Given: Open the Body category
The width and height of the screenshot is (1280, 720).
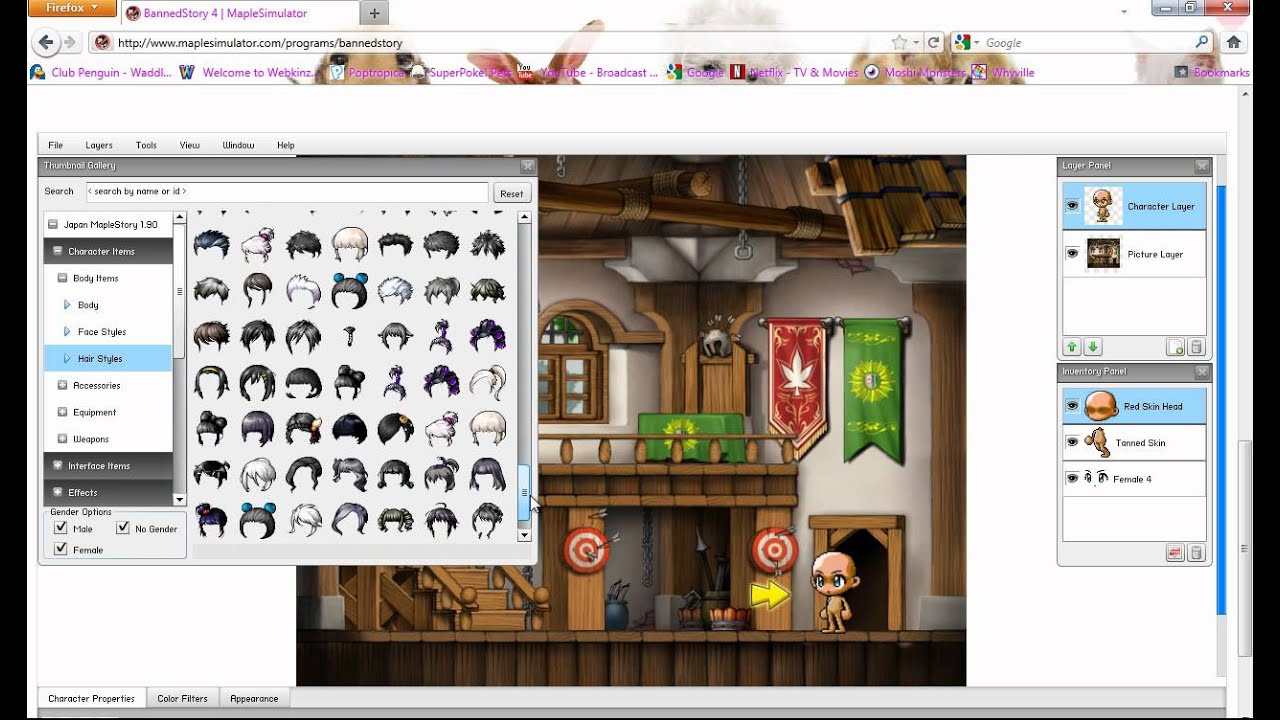Looking at the screenshot, I should click(88, 305).
